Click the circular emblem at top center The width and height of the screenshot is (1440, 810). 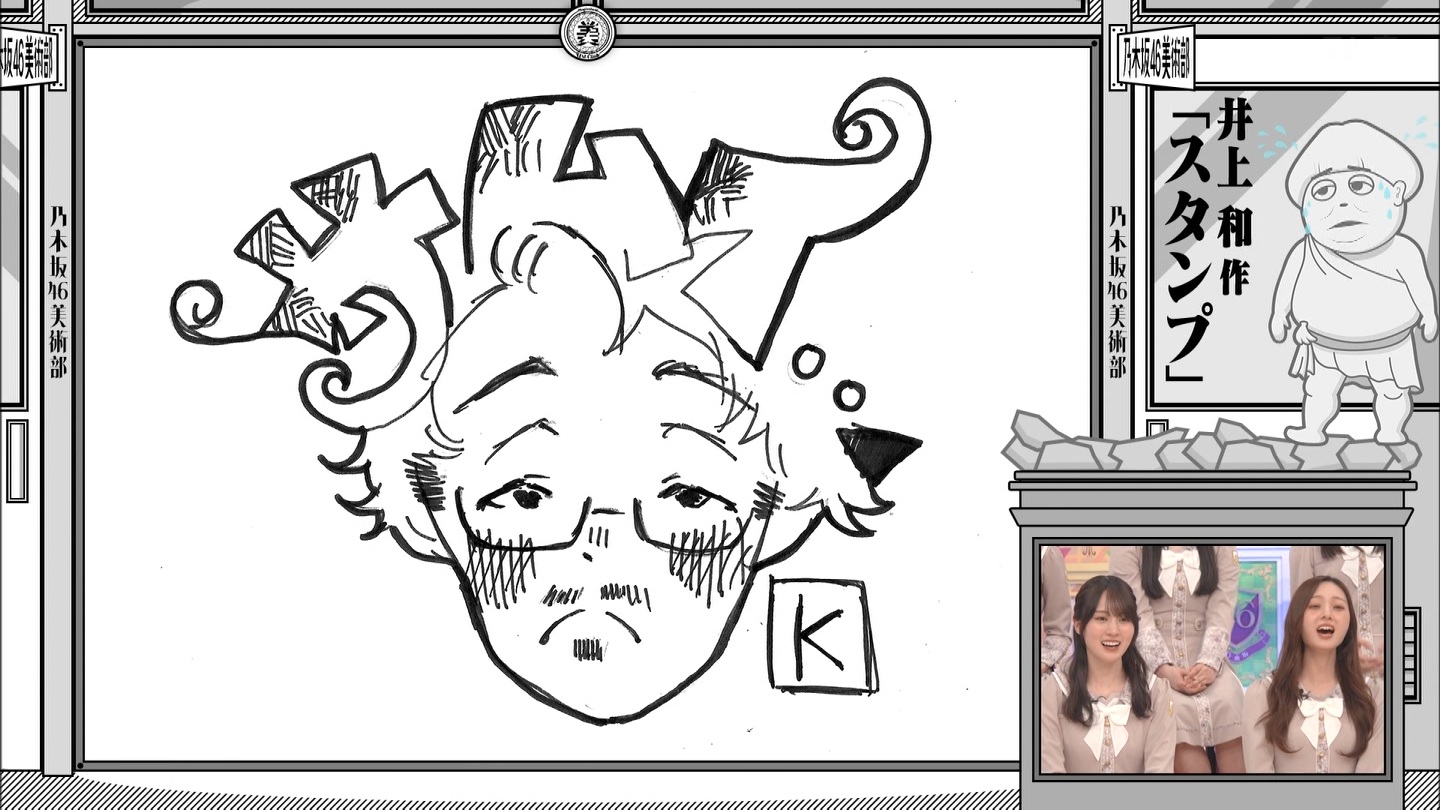coord(587,34)
